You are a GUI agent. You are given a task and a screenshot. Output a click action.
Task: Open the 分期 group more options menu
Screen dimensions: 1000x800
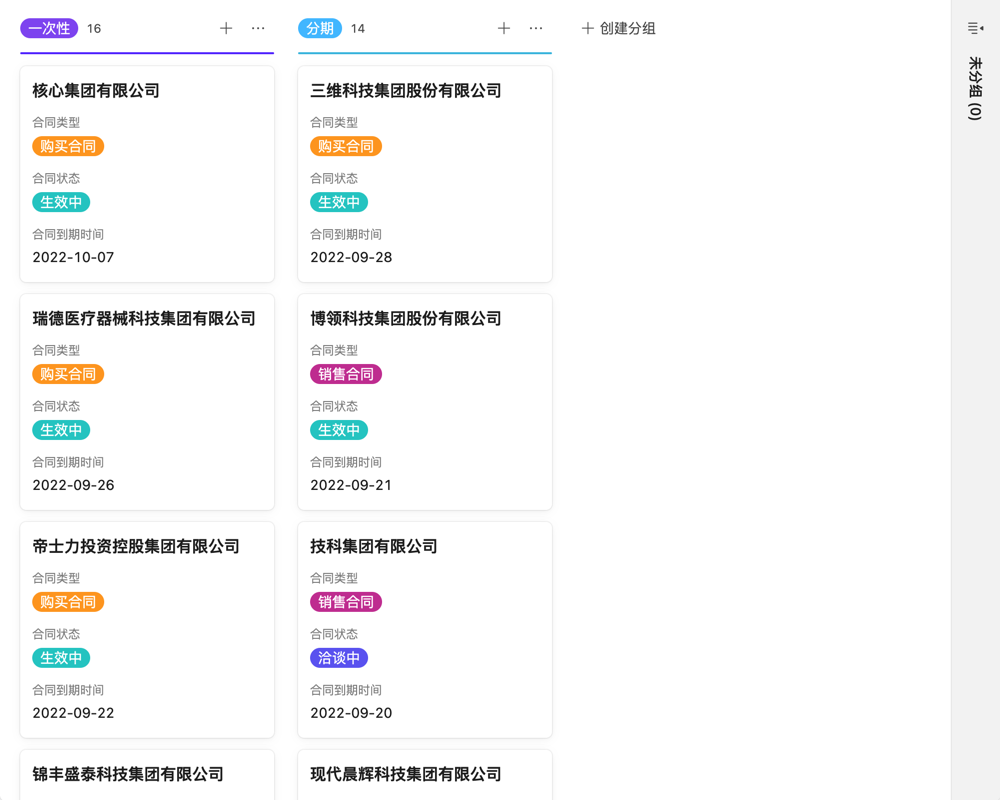pyautogui.click(x=536, y=28)
